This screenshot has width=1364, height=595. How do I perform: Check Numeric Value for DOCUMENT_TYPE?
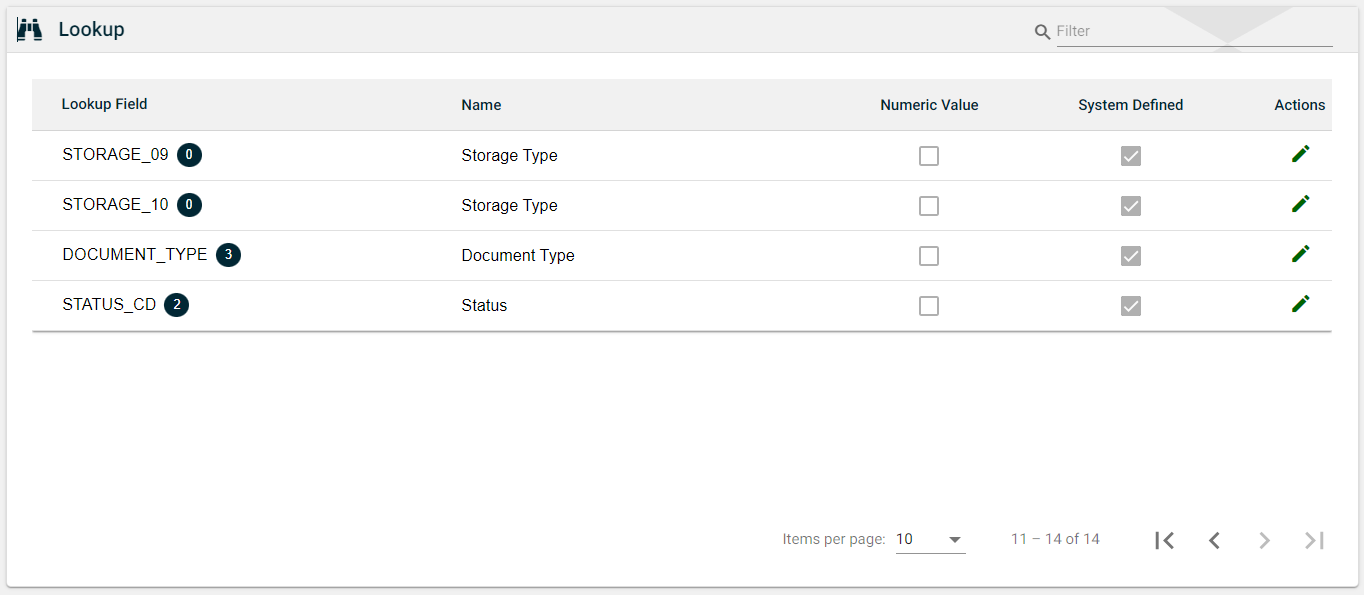point(929,256)
